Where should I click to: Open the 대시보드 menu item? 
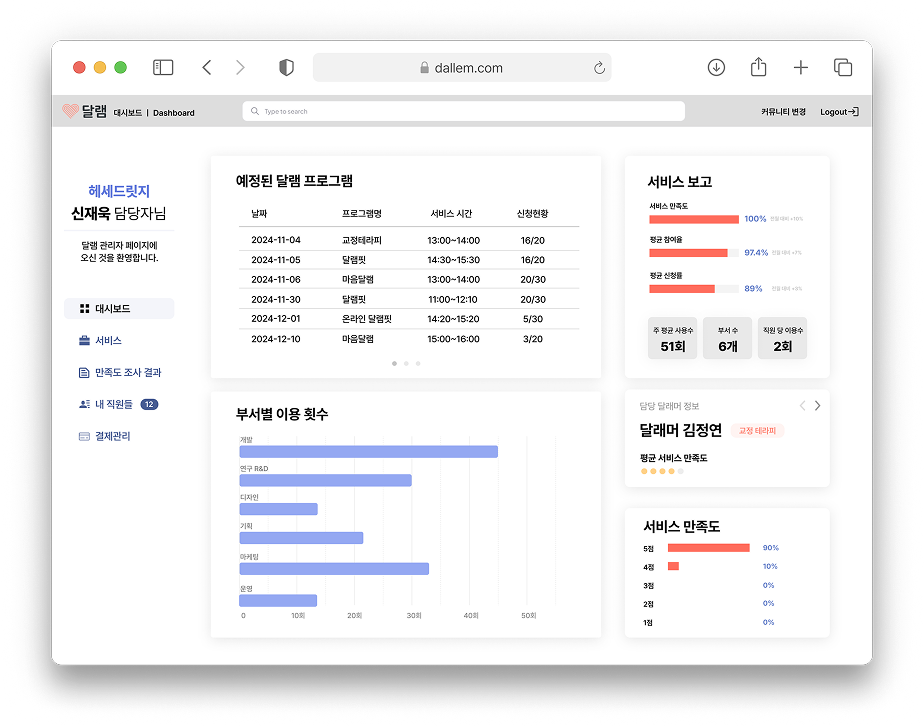click(119, 309)
